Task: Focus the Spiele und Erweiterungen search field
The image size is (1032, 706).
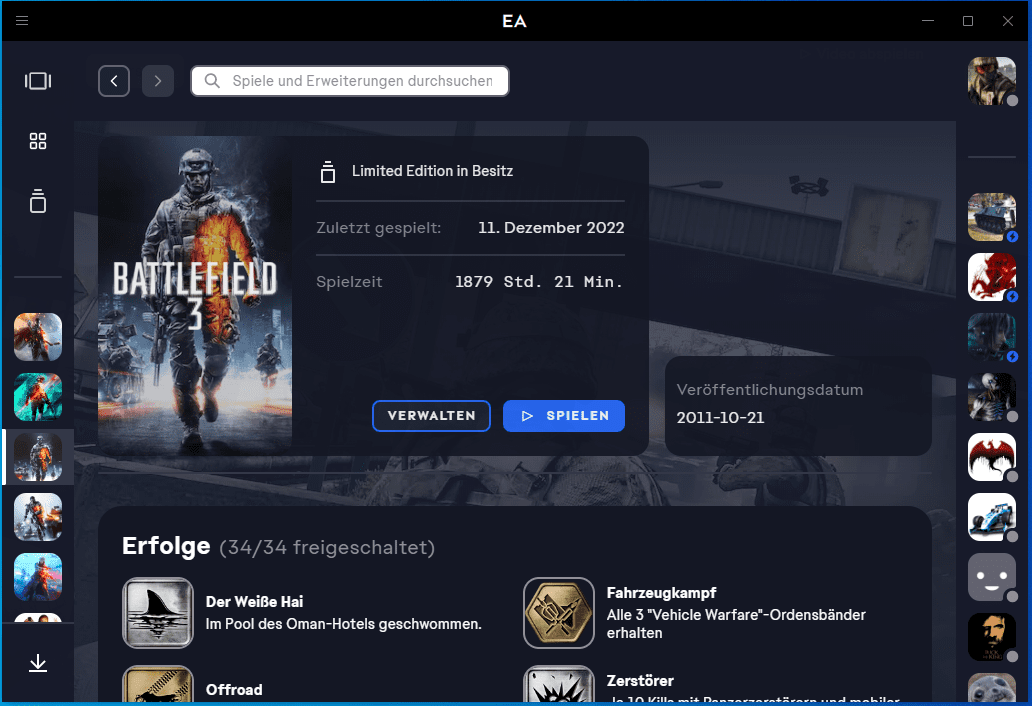Action: click(349, 81)
